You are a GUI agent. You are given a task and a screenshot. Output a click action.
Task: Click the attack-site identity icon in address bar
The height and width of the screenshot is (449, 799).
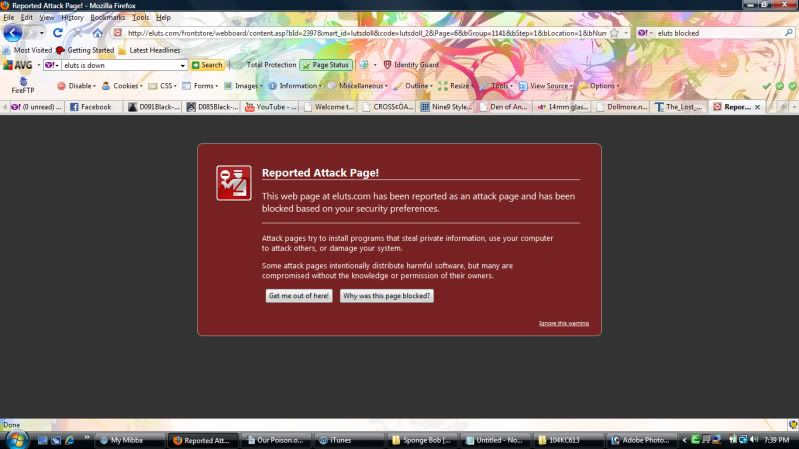(x=118, y=33)
